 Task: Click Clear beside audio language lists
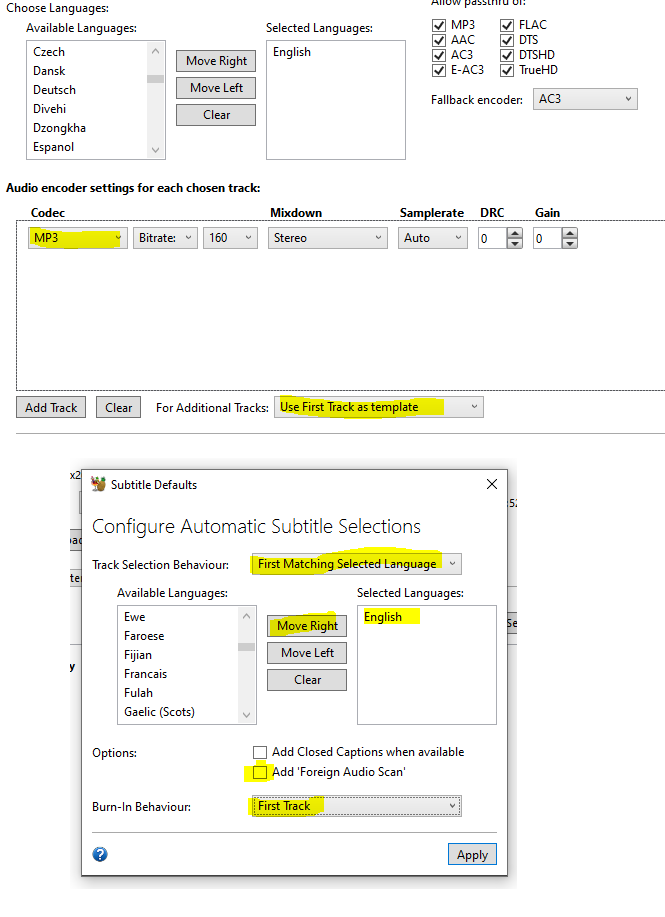(216, 115)
